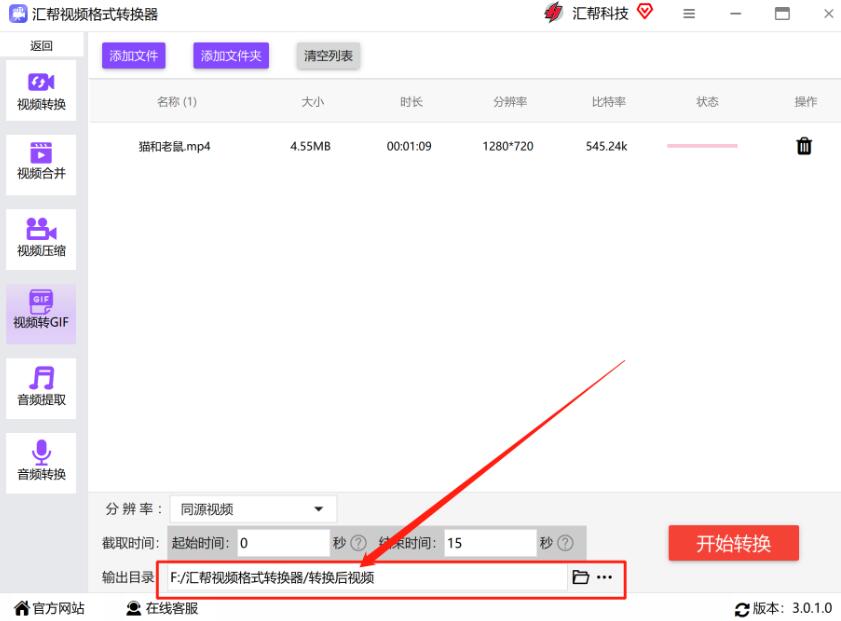The height and width of the screenshot is (621, 841).
Task: Click the 起始时间 start time input field
Action: pos(282,543)
